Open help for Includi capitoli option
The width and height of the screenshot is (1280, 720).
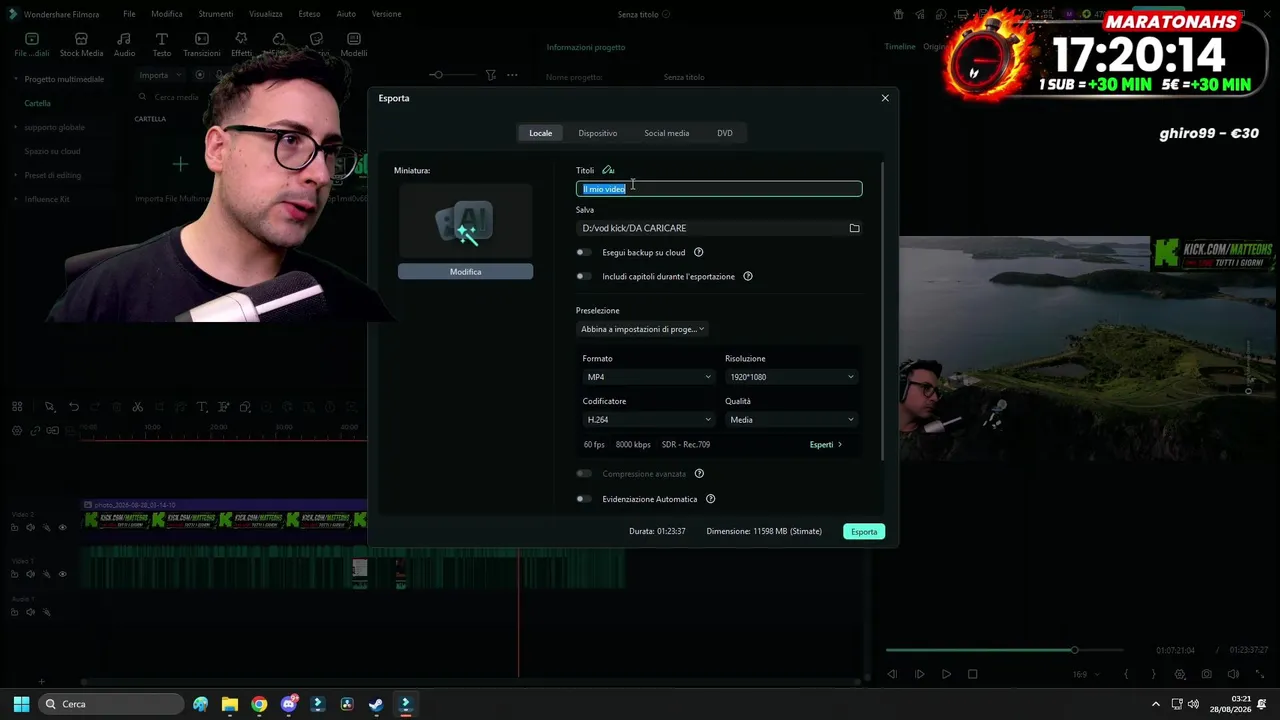tap(748, 276)
